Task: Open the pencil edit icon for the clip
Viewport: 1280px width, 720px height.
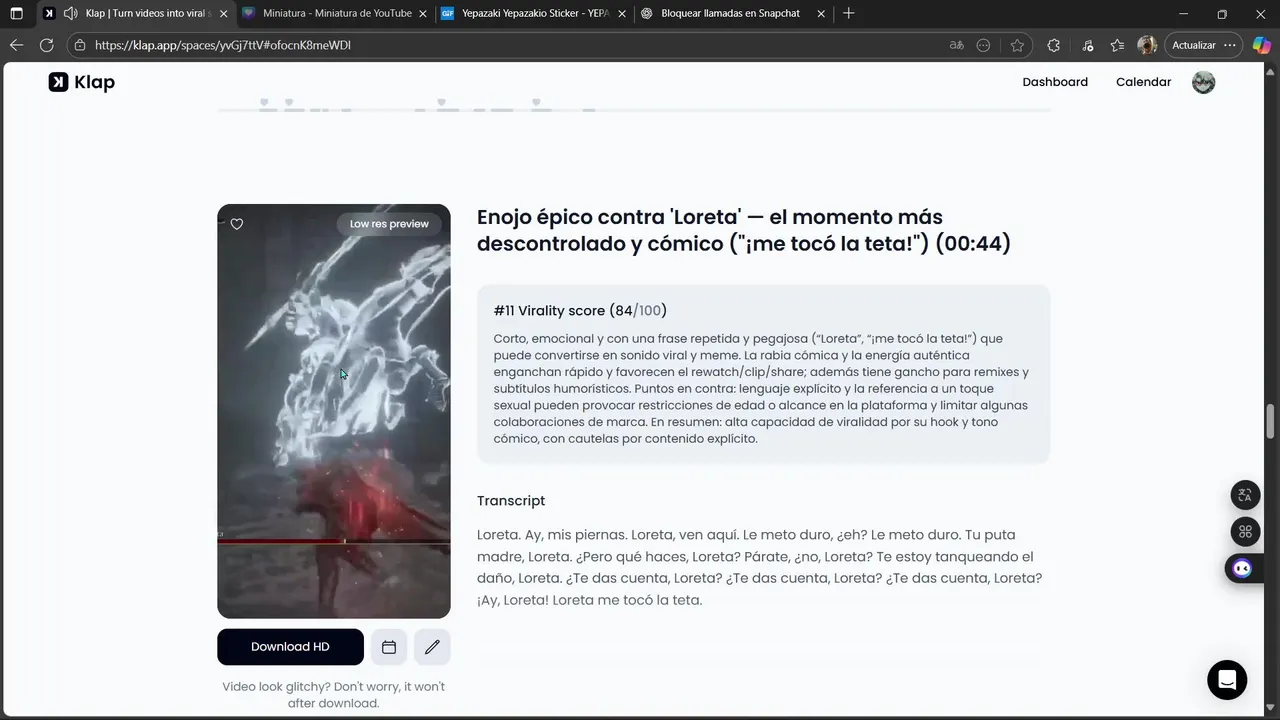Action: (432, 647)
